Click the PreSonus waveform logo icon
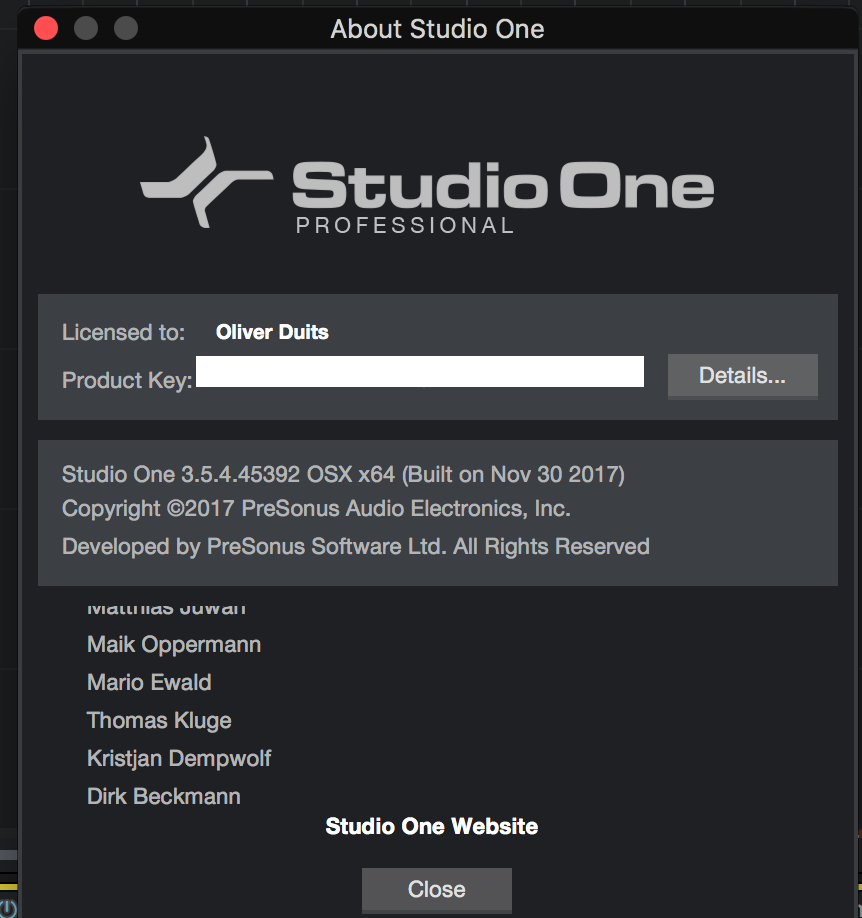The image size is (862, 918). pos(207,182)
